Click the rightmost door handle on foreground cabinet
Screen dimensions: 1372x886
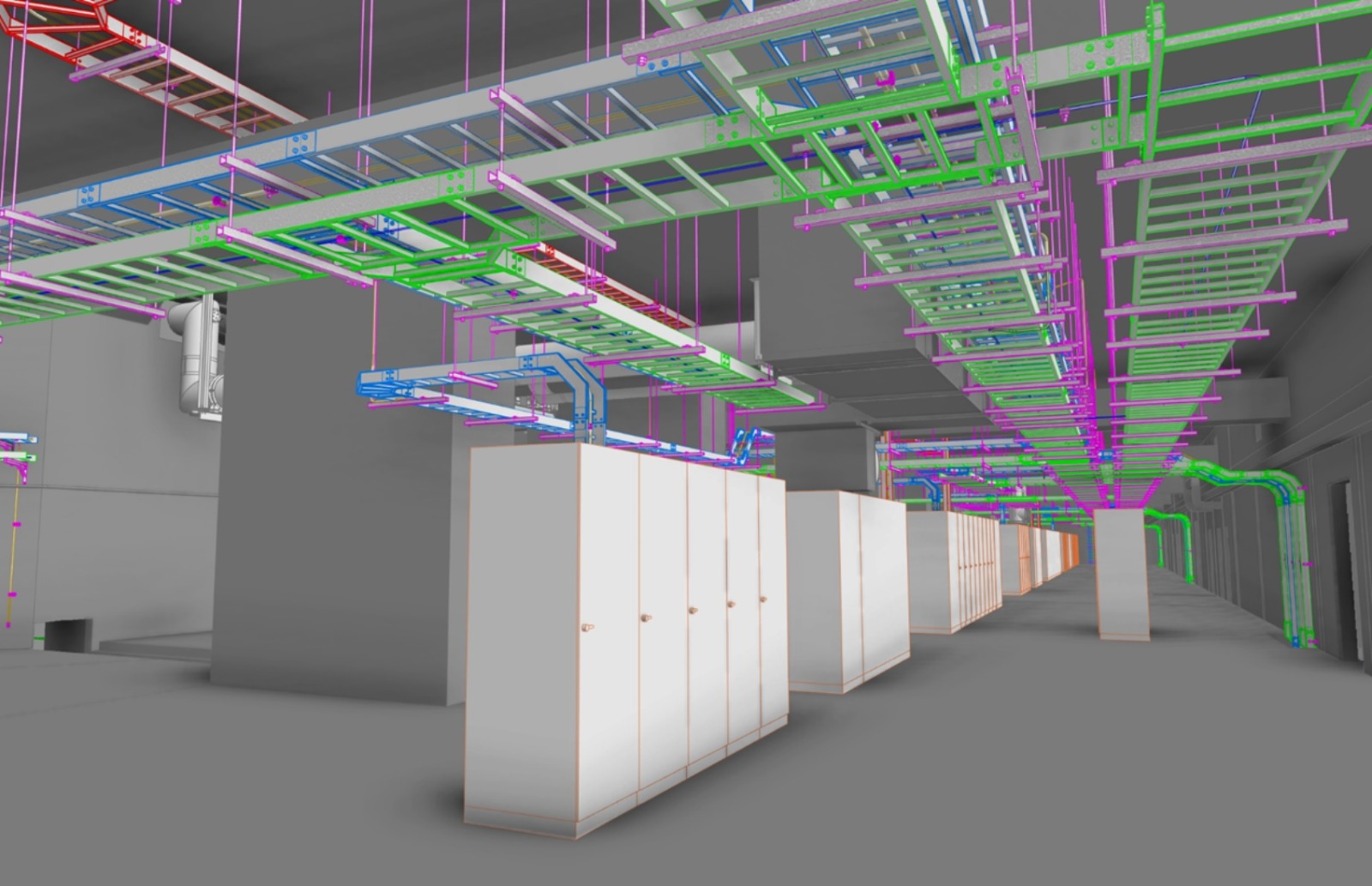[x=763, y=600]
